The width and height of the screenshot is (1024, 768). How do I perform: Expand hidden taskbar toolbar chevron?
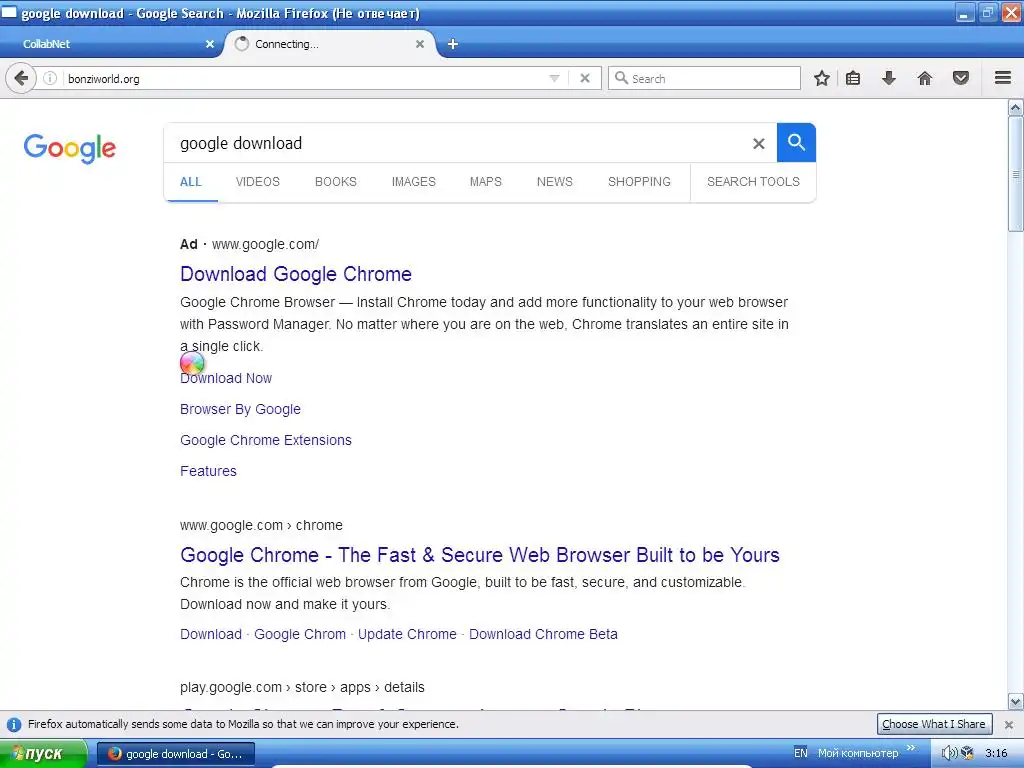(x=911, y=748)
